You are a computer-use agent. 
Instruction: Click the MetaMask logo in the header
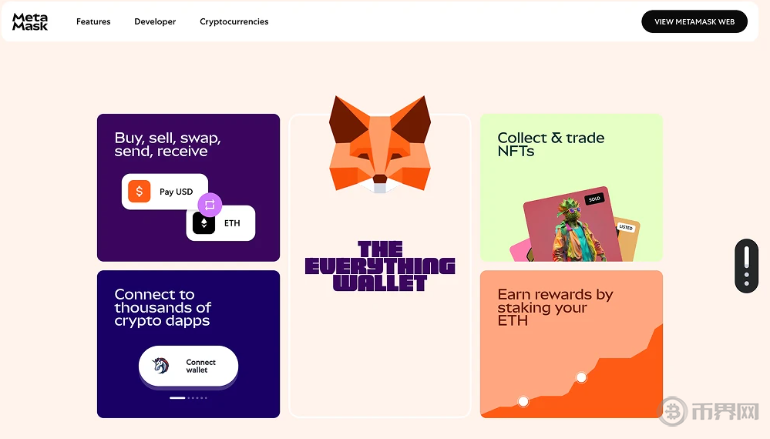point(30,21)
